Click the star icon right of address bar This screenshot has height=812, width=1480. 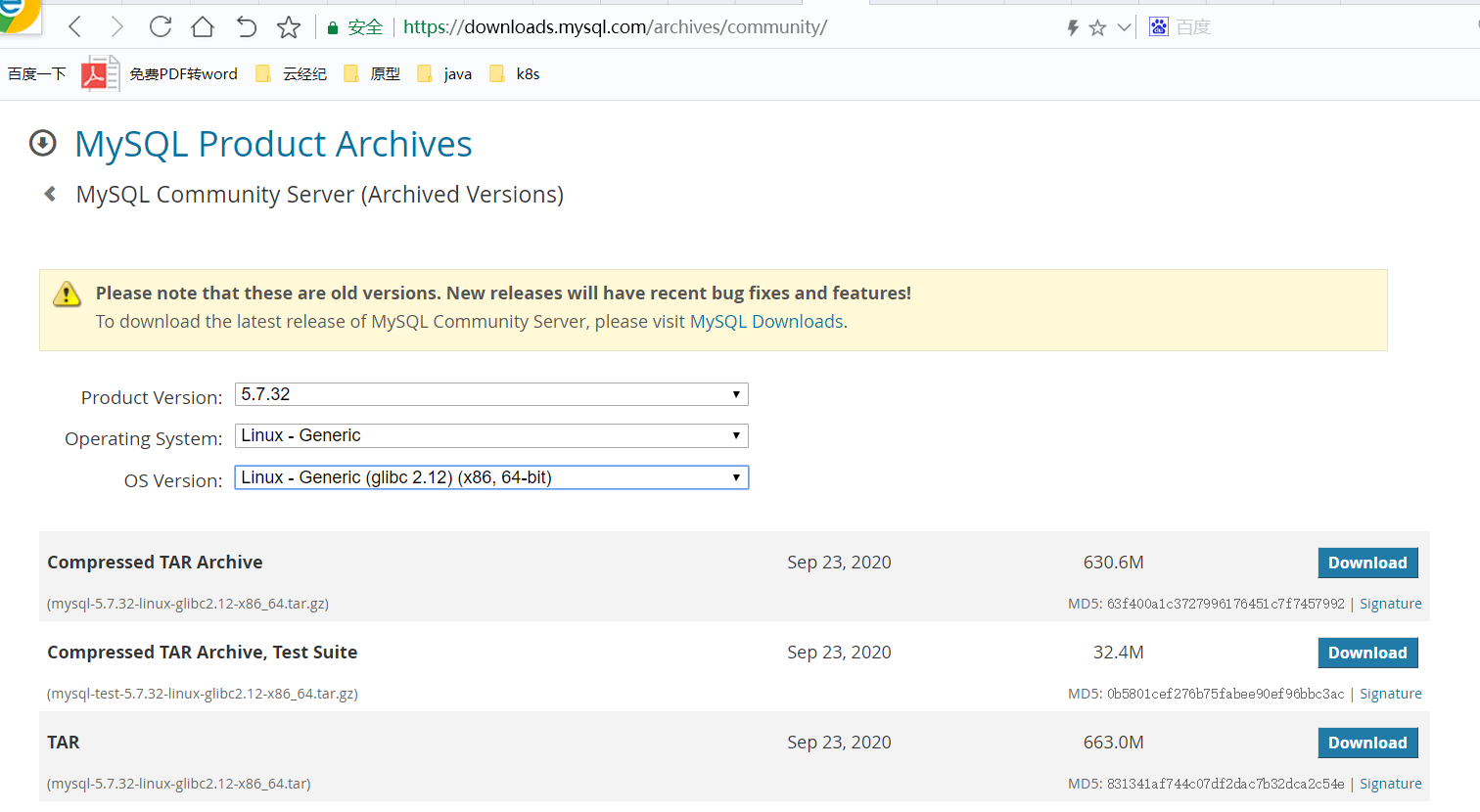(1097, 27)
